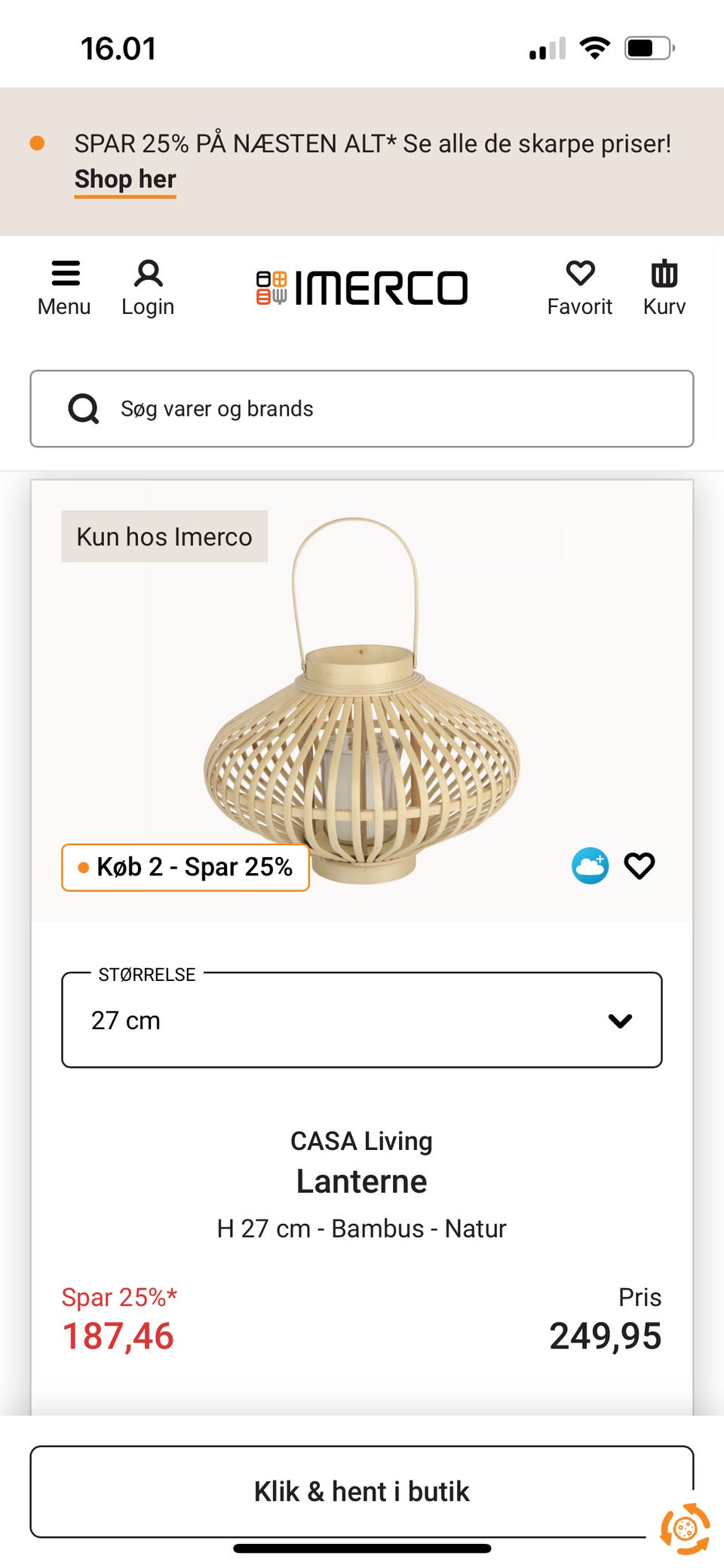Click the 'Kun hos Imerco' label
Viewport: 724px width, 1568px height.
coord(164,537)
